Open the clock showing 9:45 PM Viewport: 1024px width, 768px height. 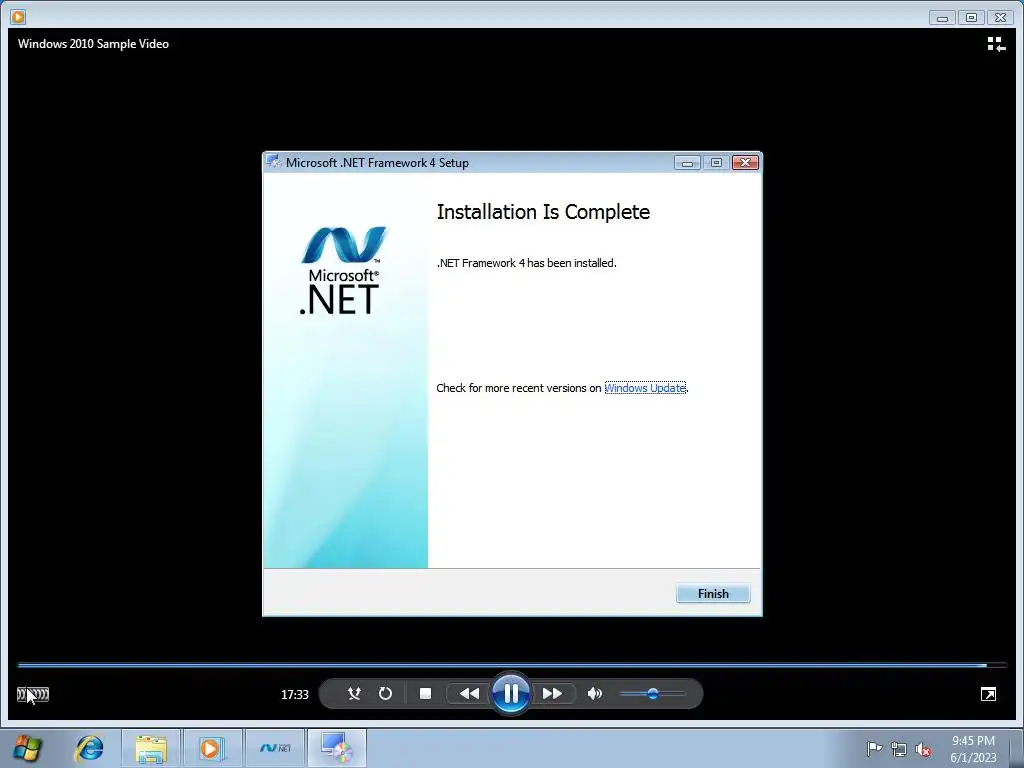click(x=973, y=748)
